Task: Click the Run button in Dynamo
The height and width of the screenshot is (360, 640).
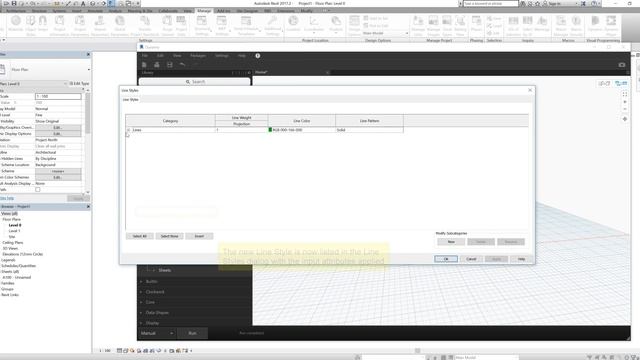Action: tap(192, 333)
